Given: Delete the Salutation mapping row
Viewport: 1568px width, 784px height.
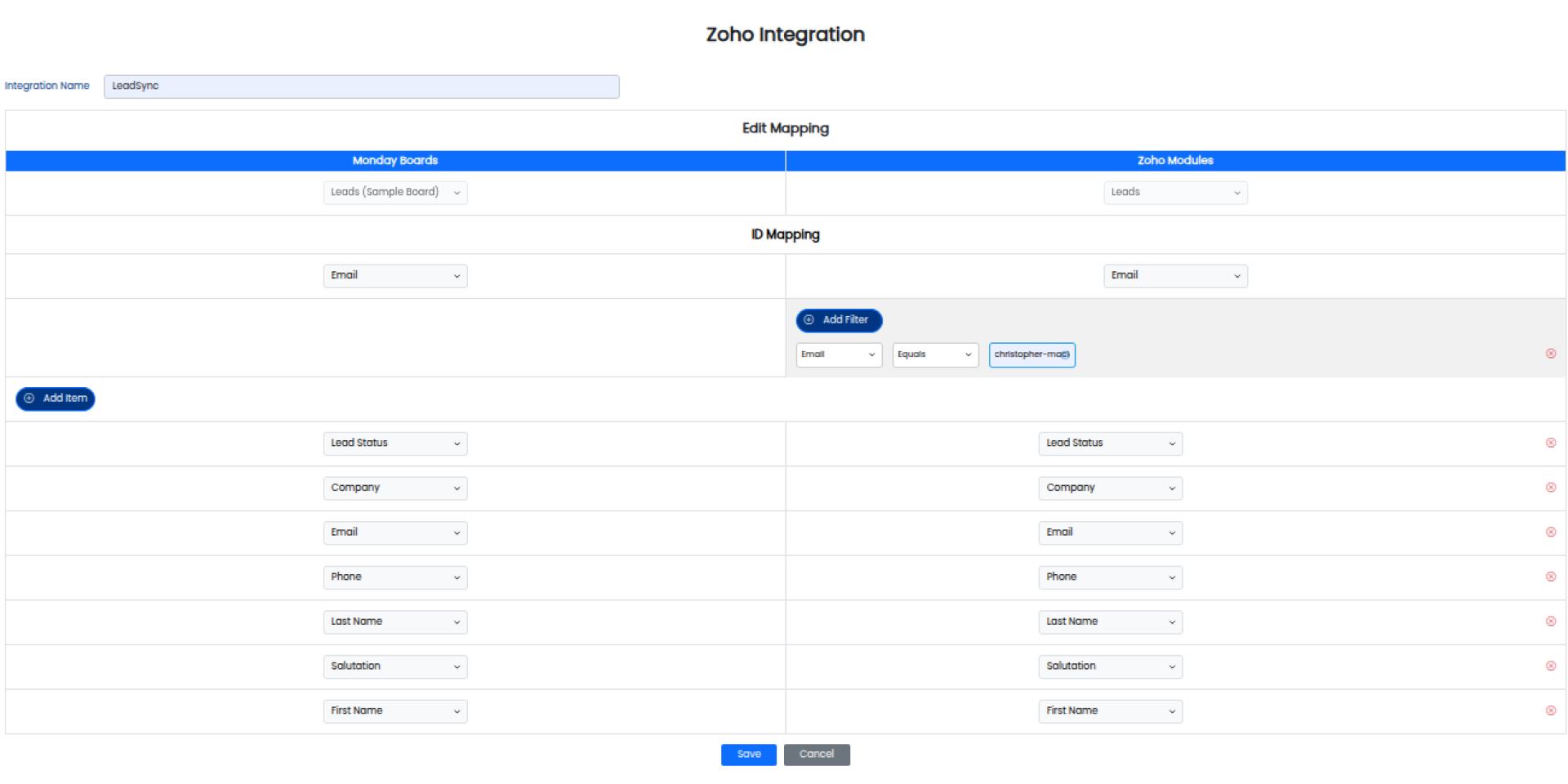Looking at the screenshot, I should [1550, 666].
